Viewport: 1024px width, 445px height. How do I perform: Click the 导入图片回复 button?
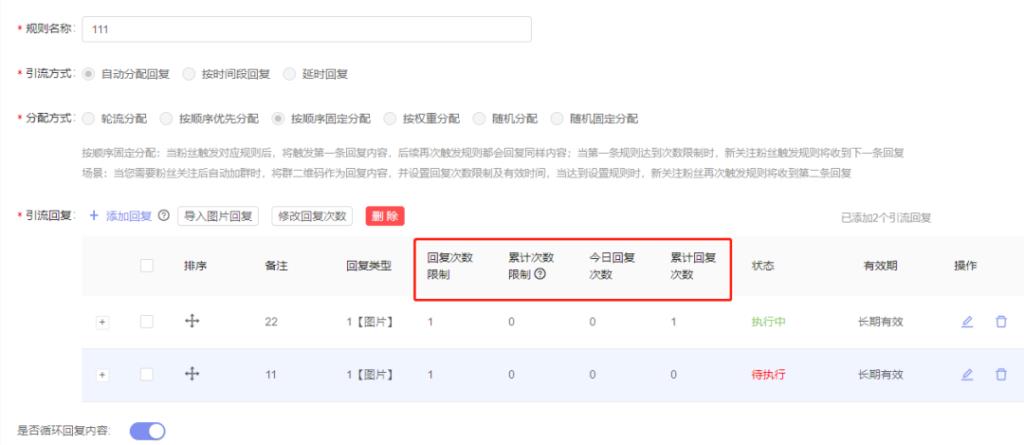click(x=218, y=216)
